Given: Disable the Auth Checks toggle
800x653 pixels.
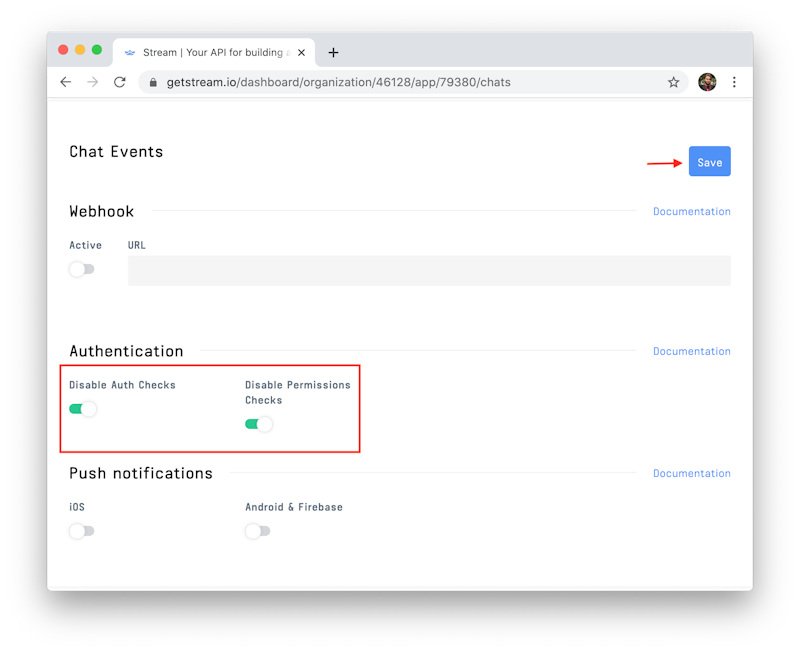Looking at the screenshot, I should pyautogui.click(x=83, y=409).
